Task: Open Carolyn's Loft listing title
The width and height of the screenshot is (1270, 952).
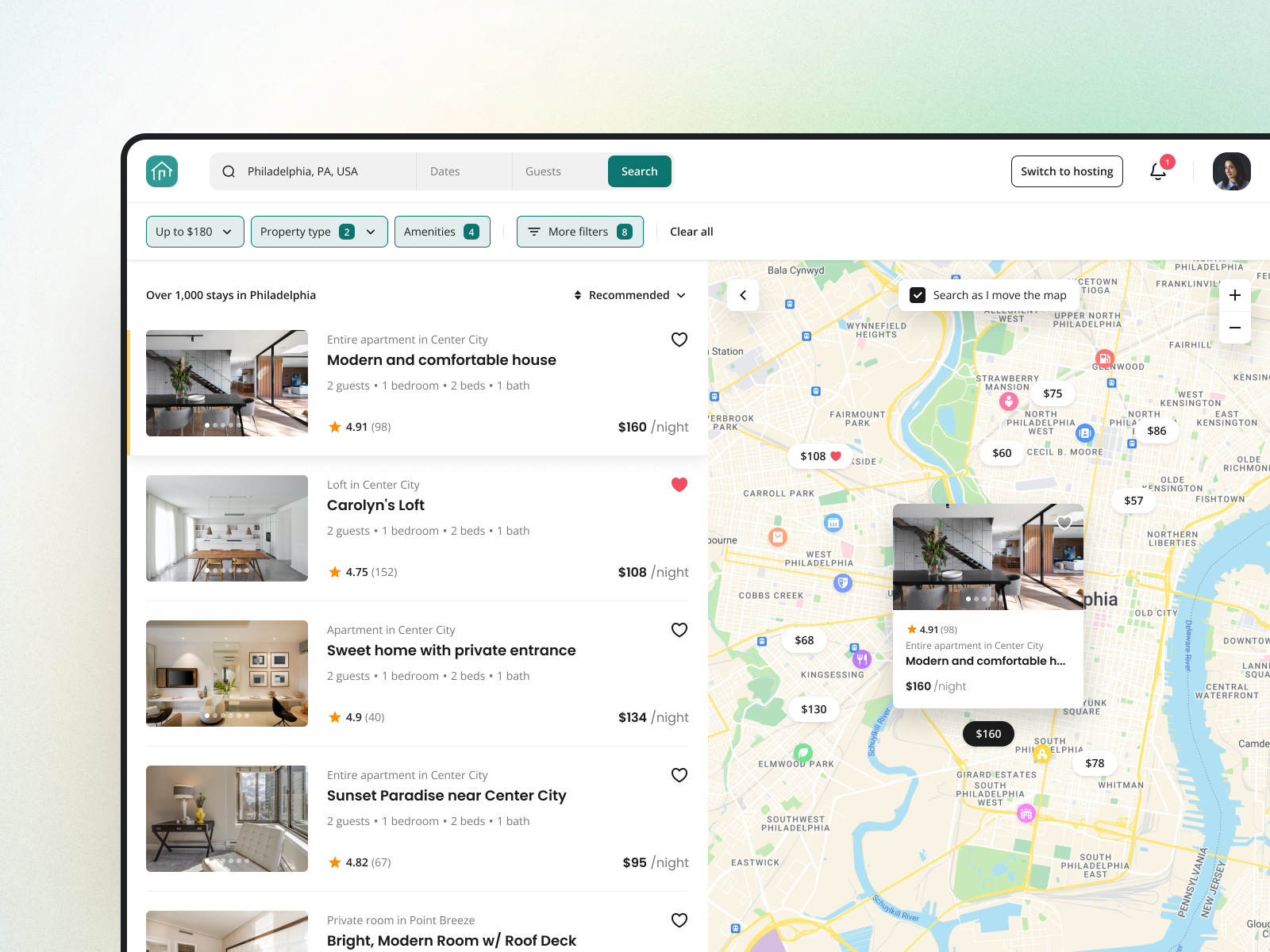Action: (x=375, y=505)
